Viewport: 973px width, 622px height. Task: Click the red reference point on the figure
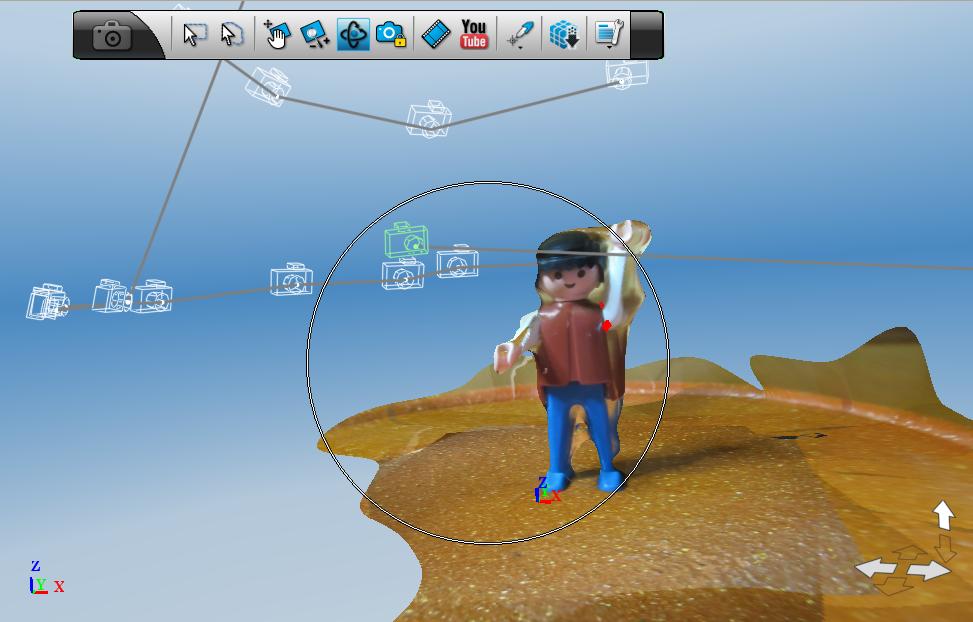pos(606,325)
